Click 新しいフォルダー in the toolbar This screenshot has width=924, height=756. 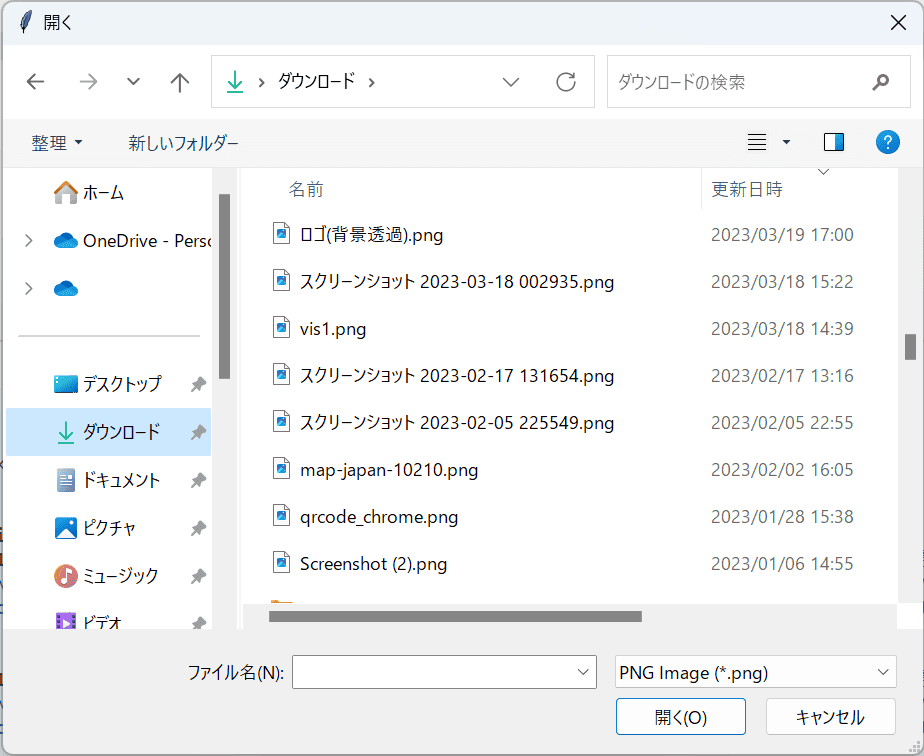point(183,143)
